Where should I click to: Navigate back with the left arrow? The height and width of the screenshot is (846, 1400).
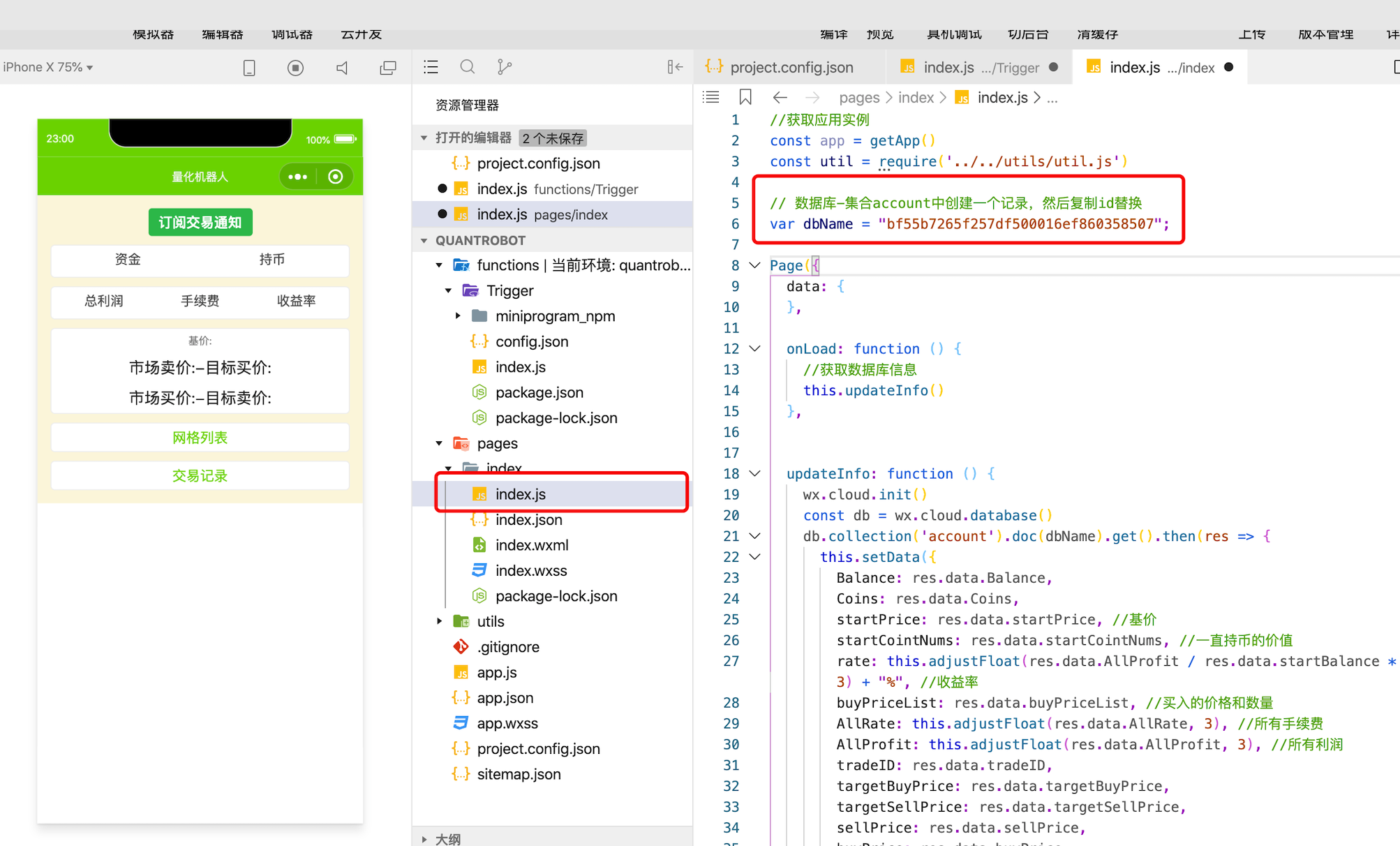click(x=780, y=98)
